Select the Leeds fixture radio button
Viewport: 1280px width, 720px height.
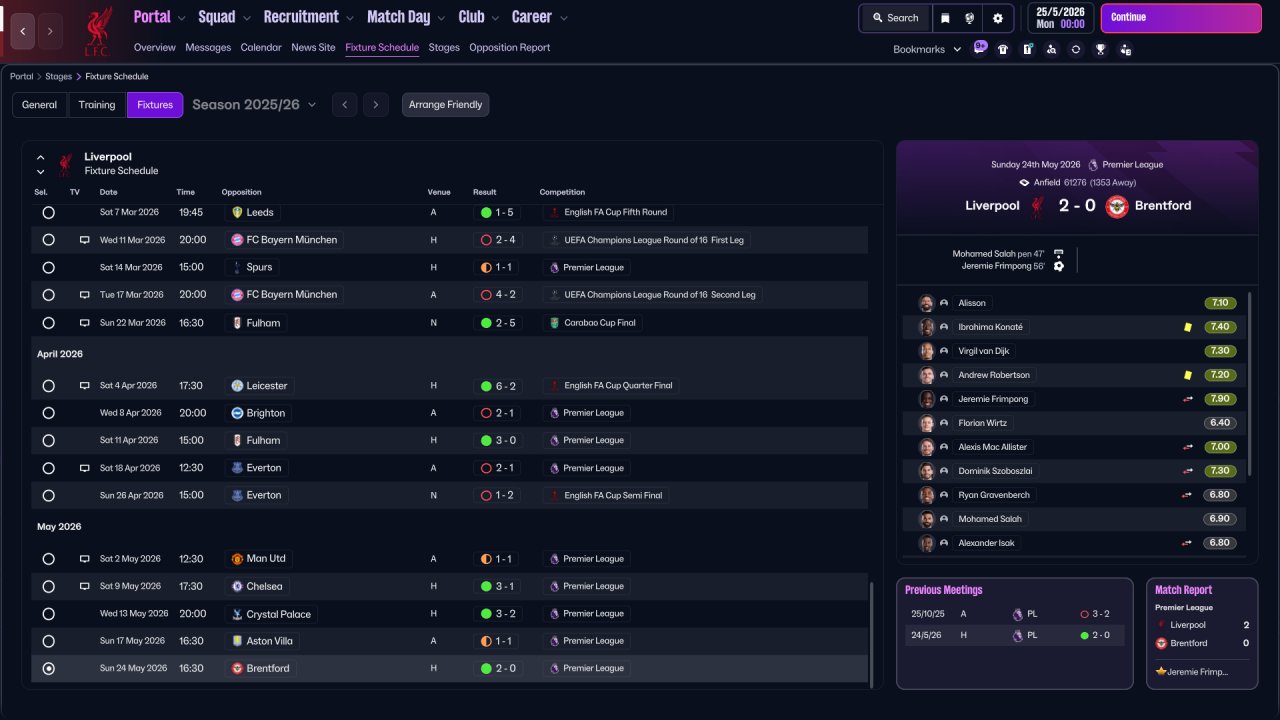click(48, 213)
